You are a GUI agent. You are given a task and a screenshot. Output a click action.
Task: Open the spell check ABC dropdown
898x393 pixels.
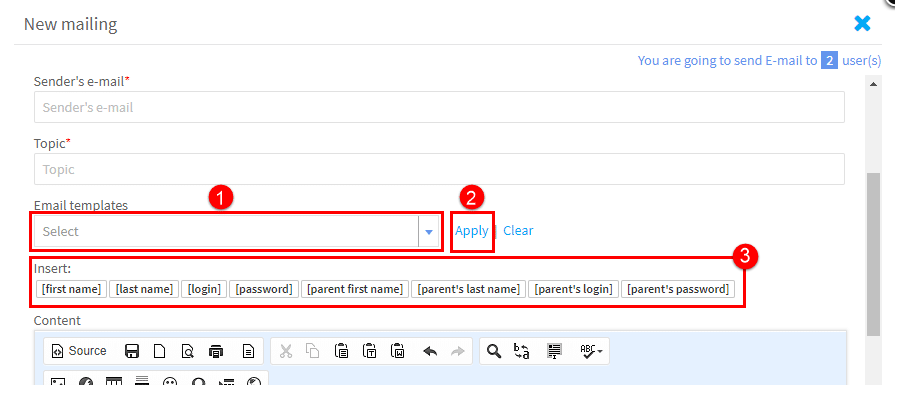click(x=590, y=351)
